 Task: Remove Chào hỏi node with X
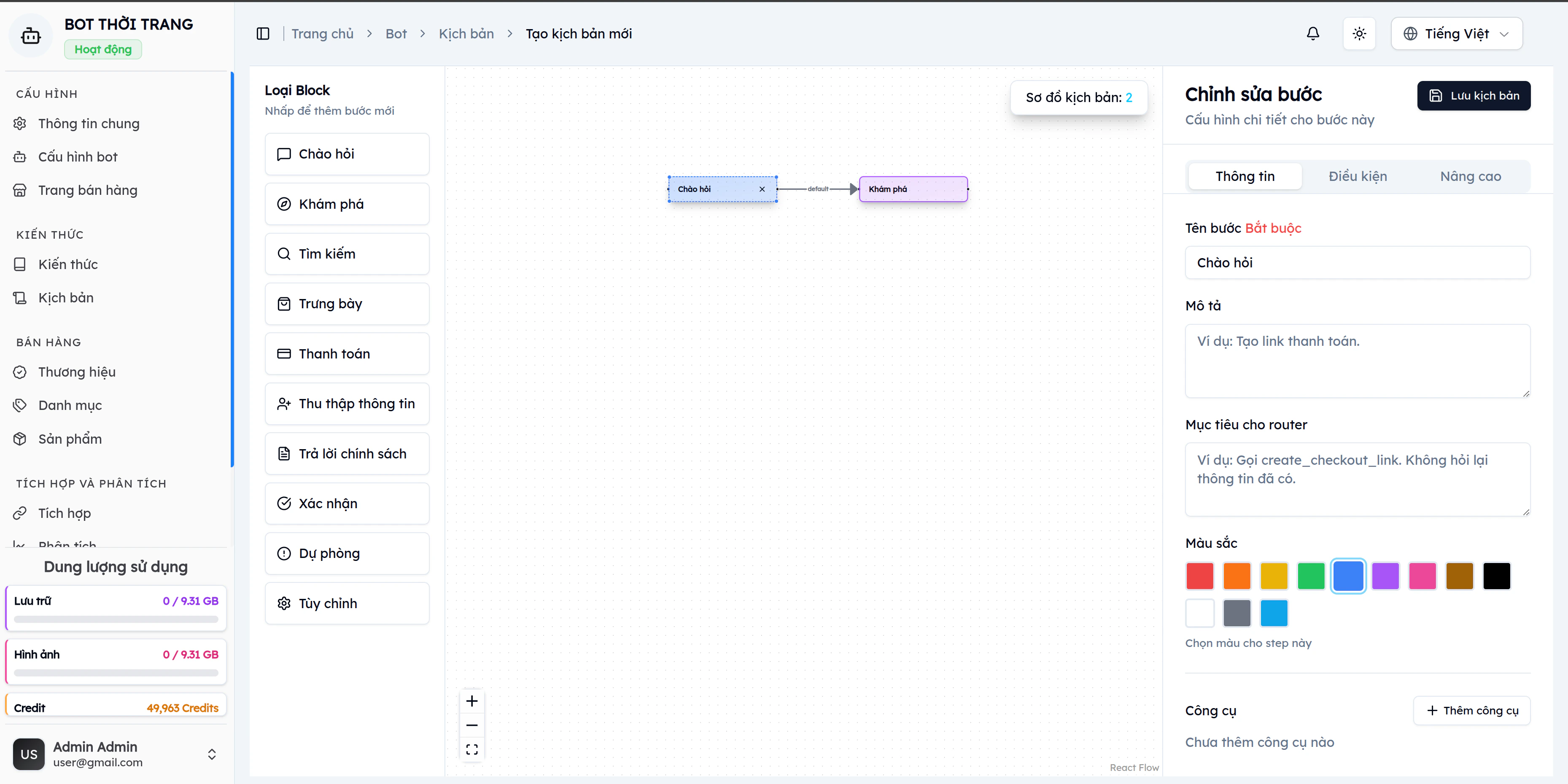(762, 189)
